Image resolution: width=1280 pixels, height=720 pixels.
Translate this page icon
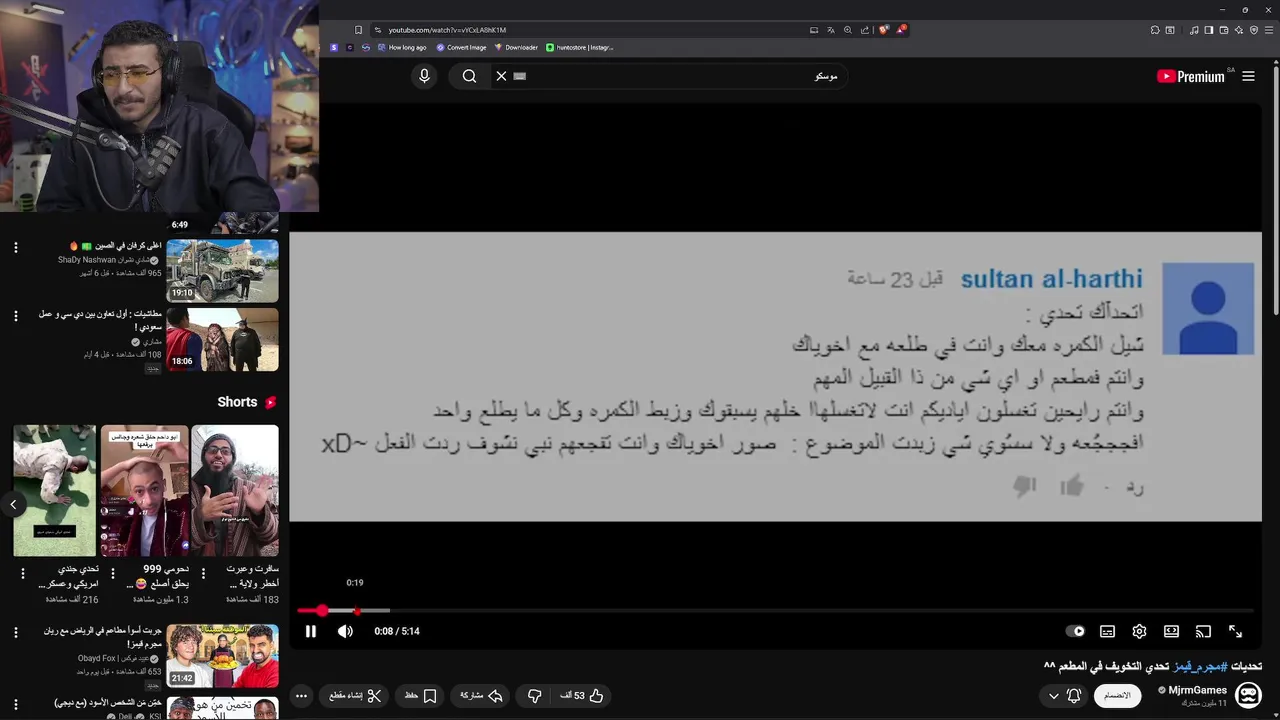pos(830,30)
